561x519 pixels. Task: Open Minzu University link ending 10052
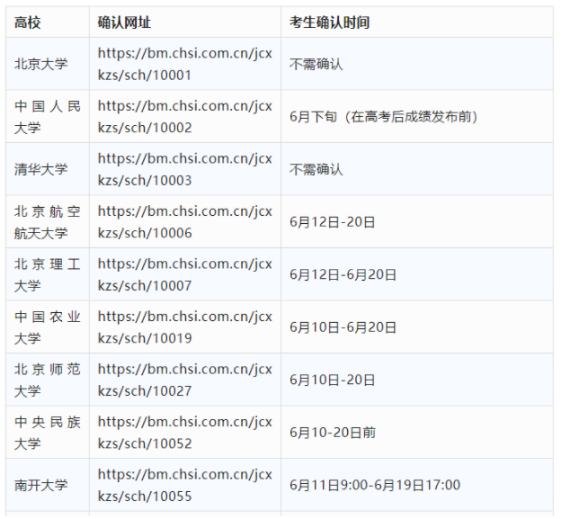coord(185,432)
